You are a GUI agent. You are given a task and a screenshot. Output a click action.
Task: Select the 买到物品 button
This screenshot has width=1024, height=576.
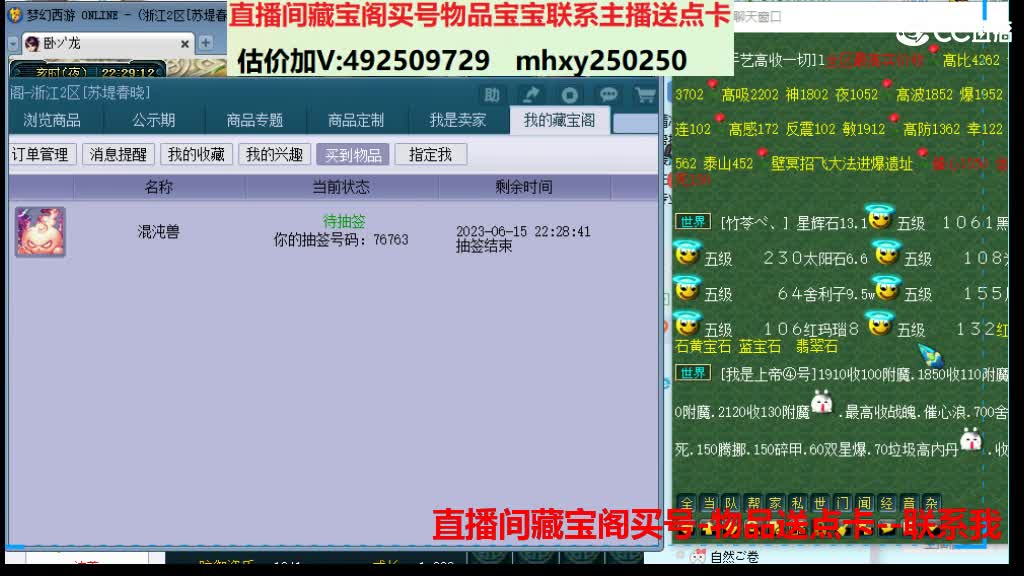coord(353,155)
